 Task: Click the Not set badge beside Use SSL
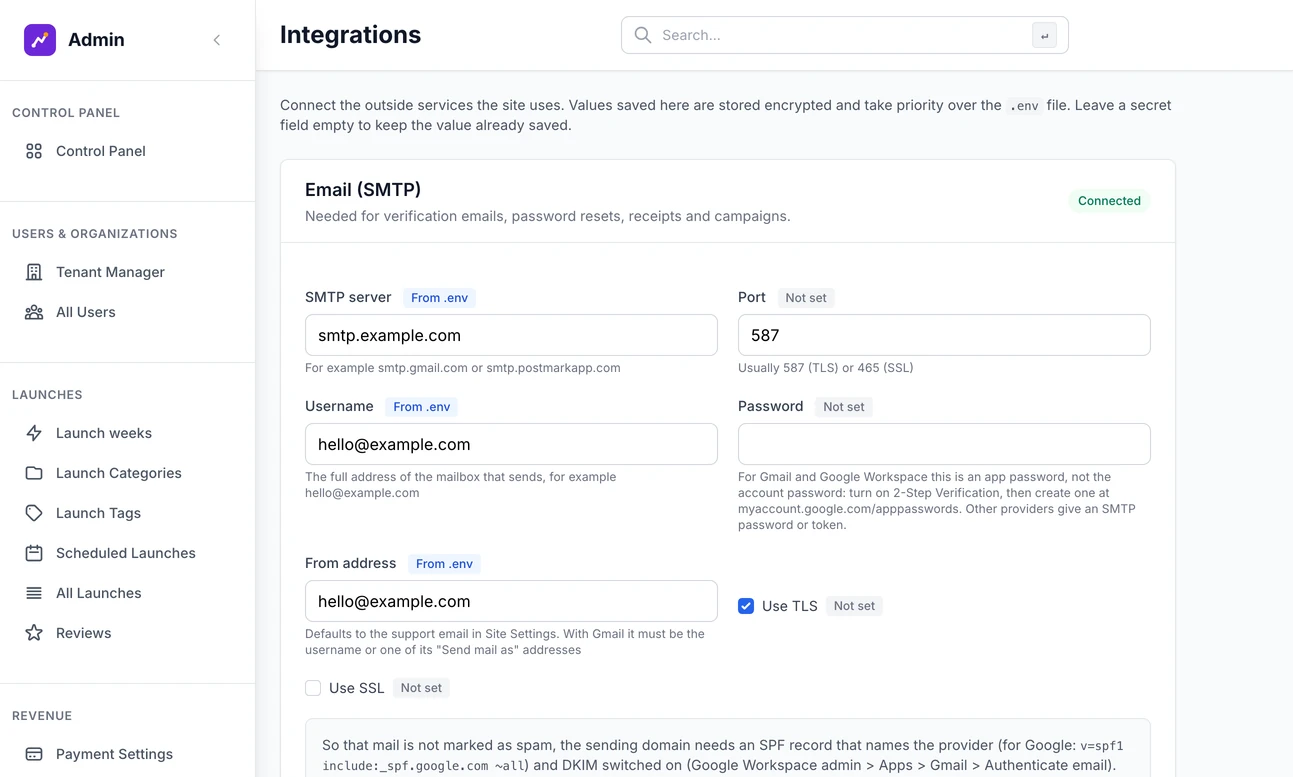(x=421, y=688)
